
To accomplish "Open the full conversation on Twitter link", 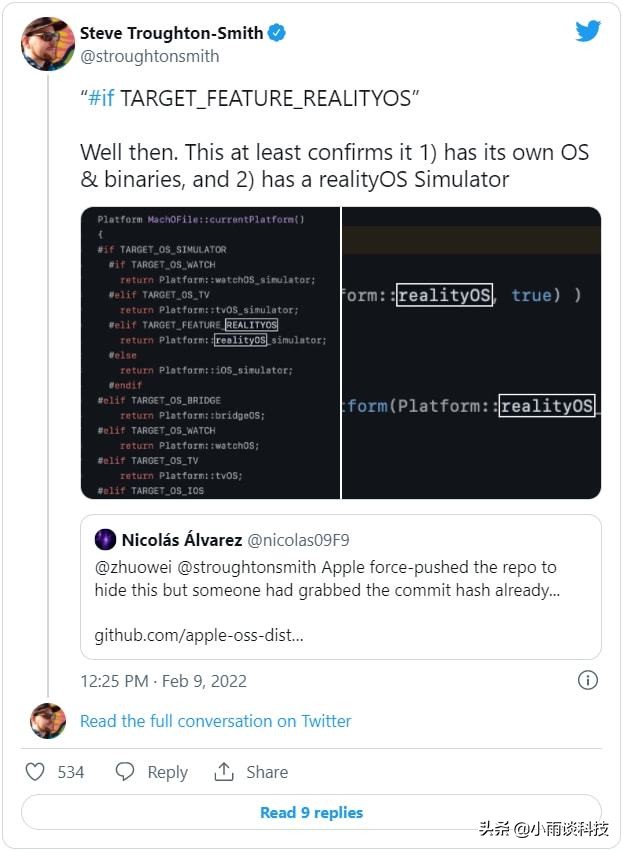I will click(x=215, y=721).
